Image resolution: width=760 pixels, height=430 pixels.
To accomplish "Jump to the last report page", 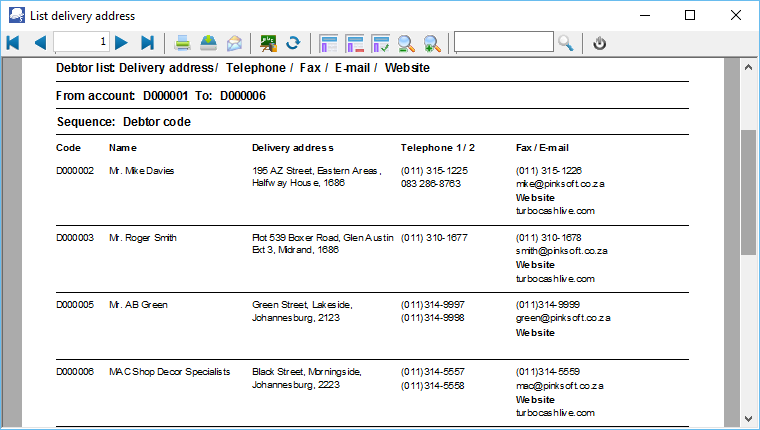I will click(147, 42).
